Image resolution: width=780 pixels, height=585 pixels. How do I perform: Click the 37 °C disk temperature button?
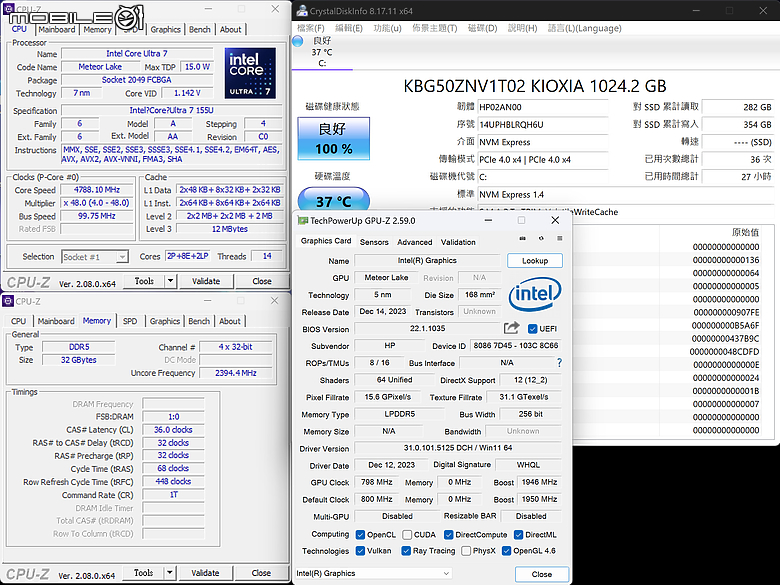[x=333, y=200]
